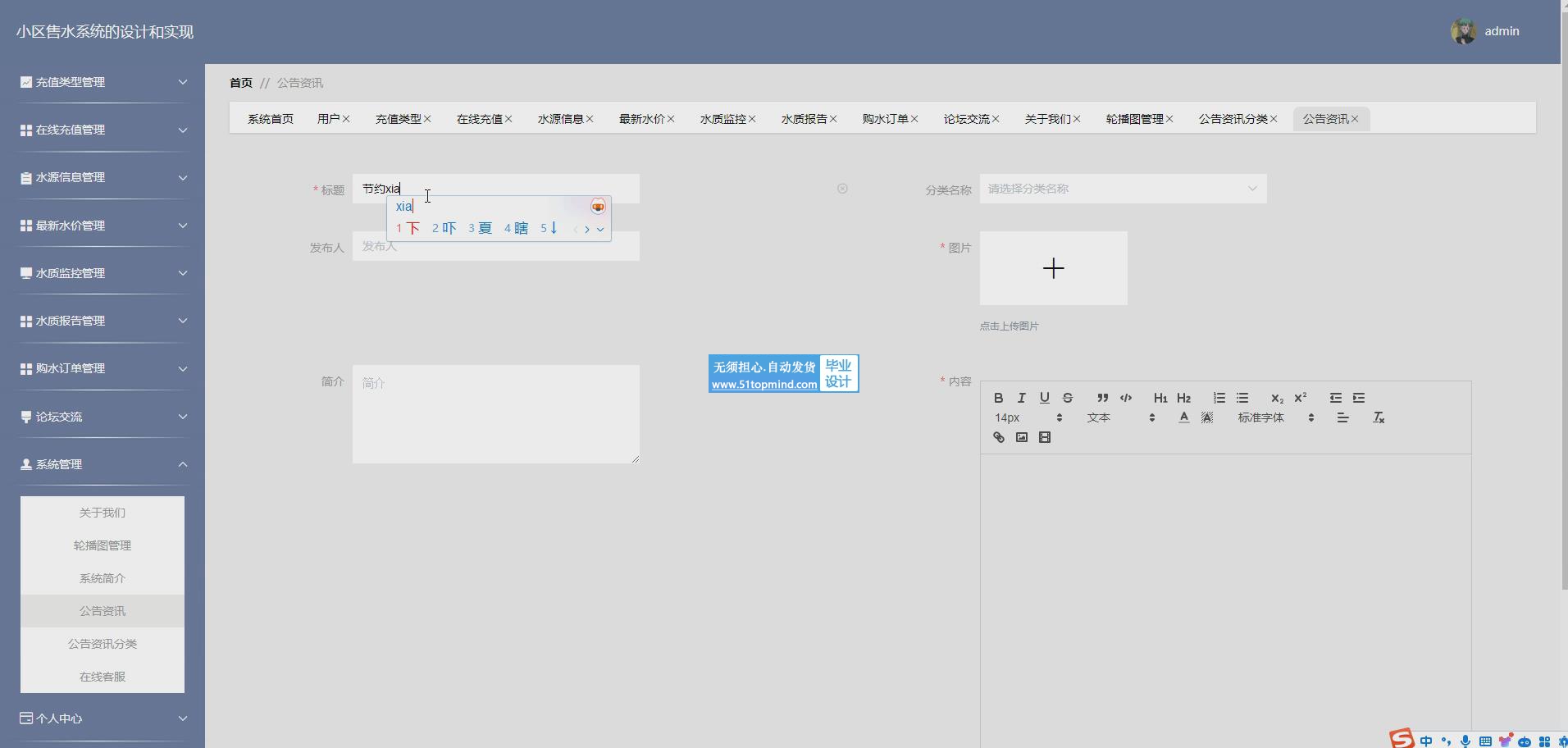Open 公告资讯分类 submenu item
The height and width of the screenshot is (748, 1568).
pyautogui.click(x=103, y=644)
